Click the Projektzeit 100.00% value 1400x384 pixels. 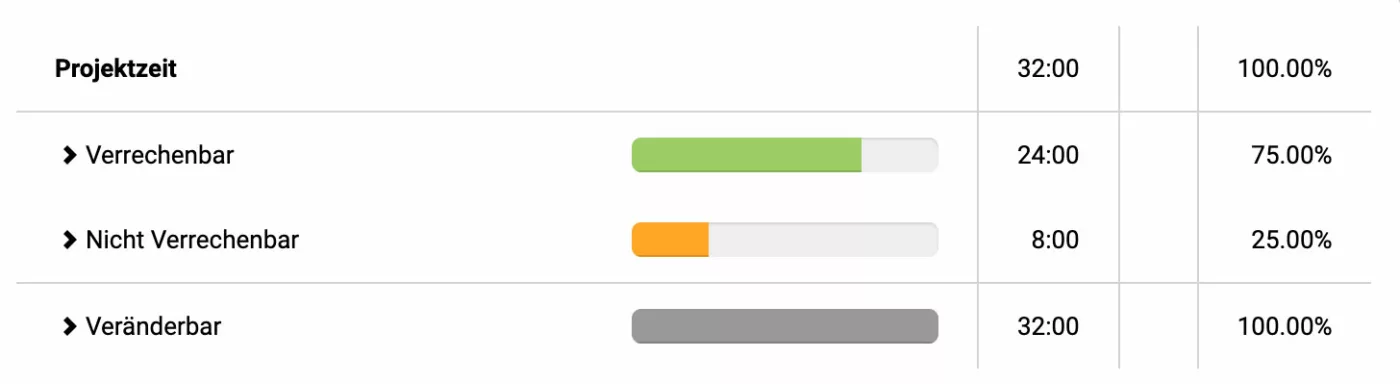point(1284,70)
